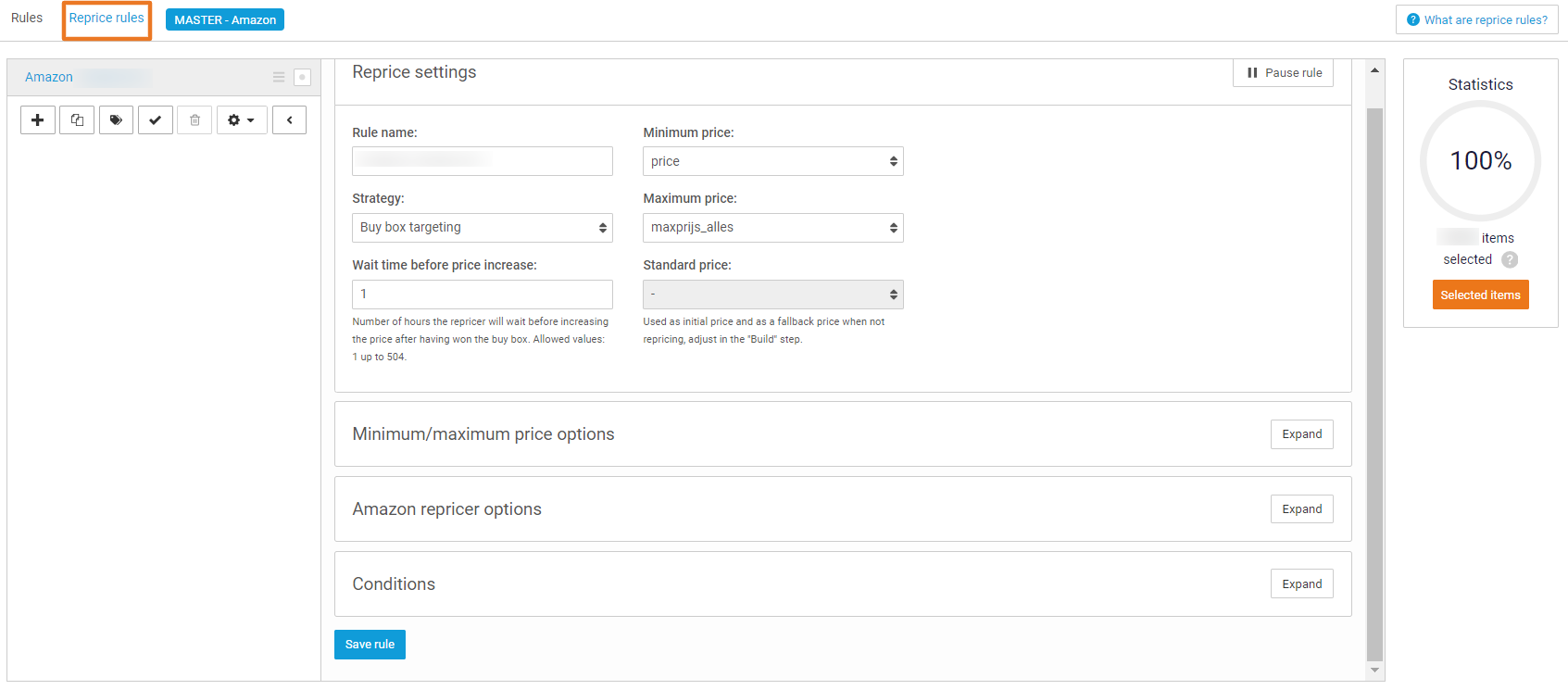This screenshot has width=1568, height=690.
Task: Collapse the rules panel with left chevron
Action: [x=289, y=120]
